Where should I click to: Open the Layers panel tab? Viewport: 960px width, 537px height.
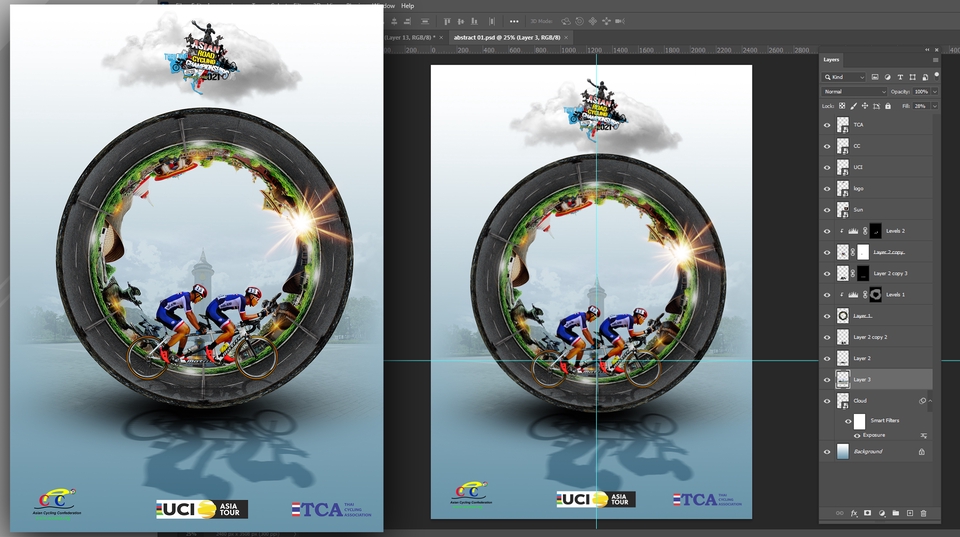click(831, 59)
